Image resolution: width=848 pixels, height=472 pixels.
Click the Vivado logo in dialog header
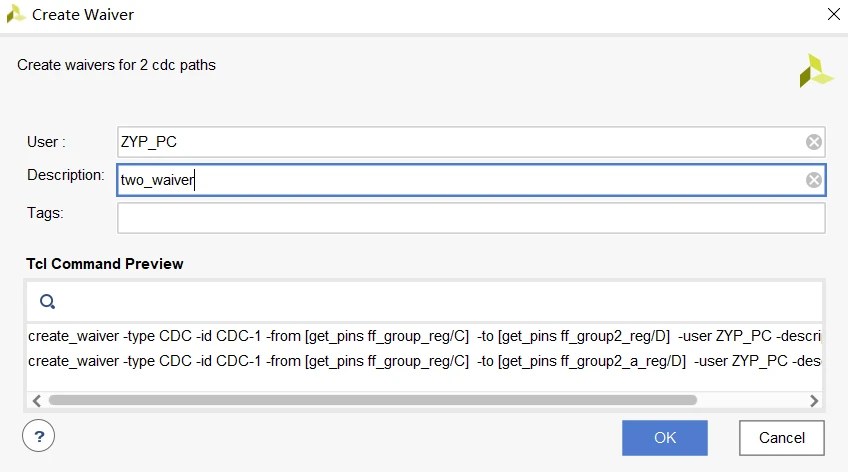tap(815, 70)
